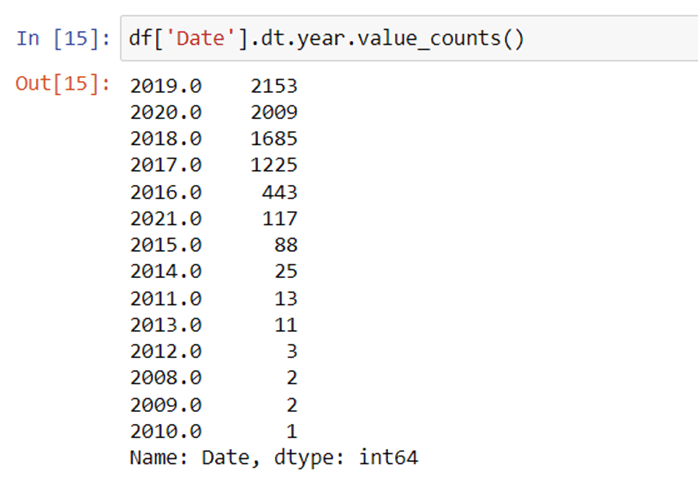This screenshot has height=483, width=698.
Task: Click the count value 25
Action: pos(286,271)
